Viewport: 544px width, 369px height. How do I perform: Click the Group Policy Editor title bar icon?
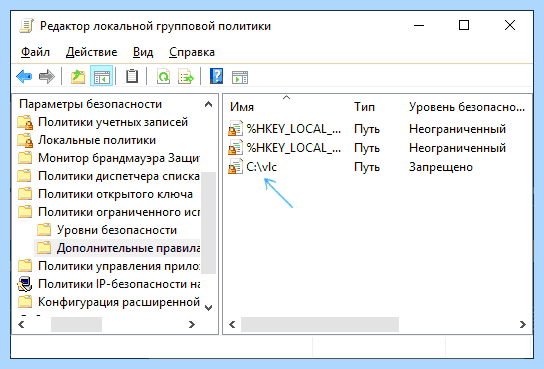[26, 26]
